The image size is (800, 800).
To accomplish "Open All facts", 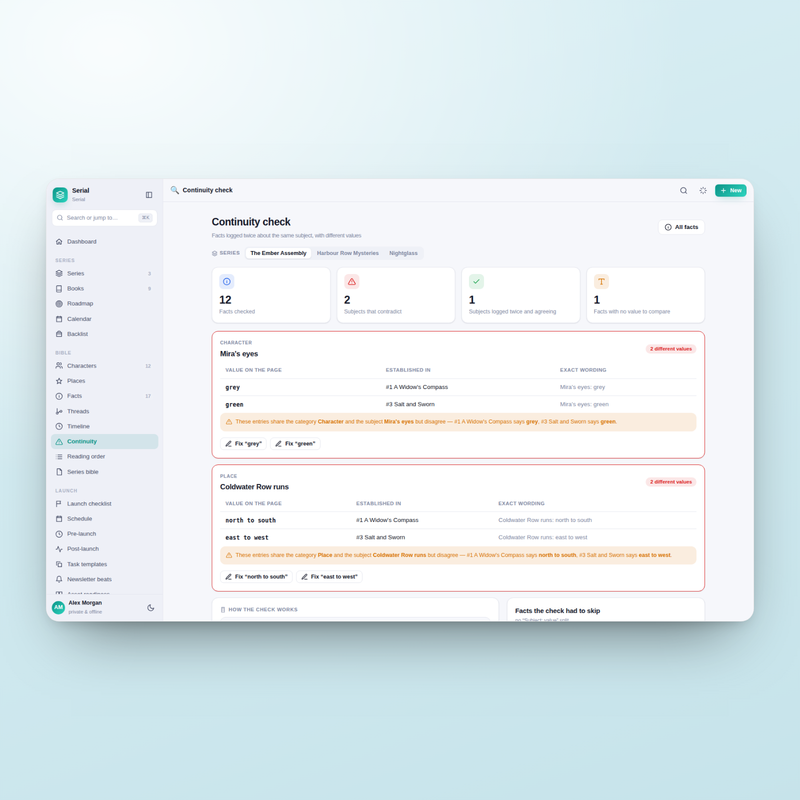I will tap(681, 227).
